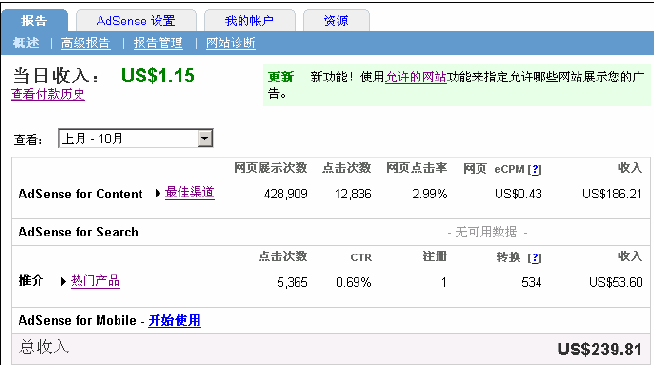Go to 高级报告 page
The image size is (654, 365).
point(86,43)
